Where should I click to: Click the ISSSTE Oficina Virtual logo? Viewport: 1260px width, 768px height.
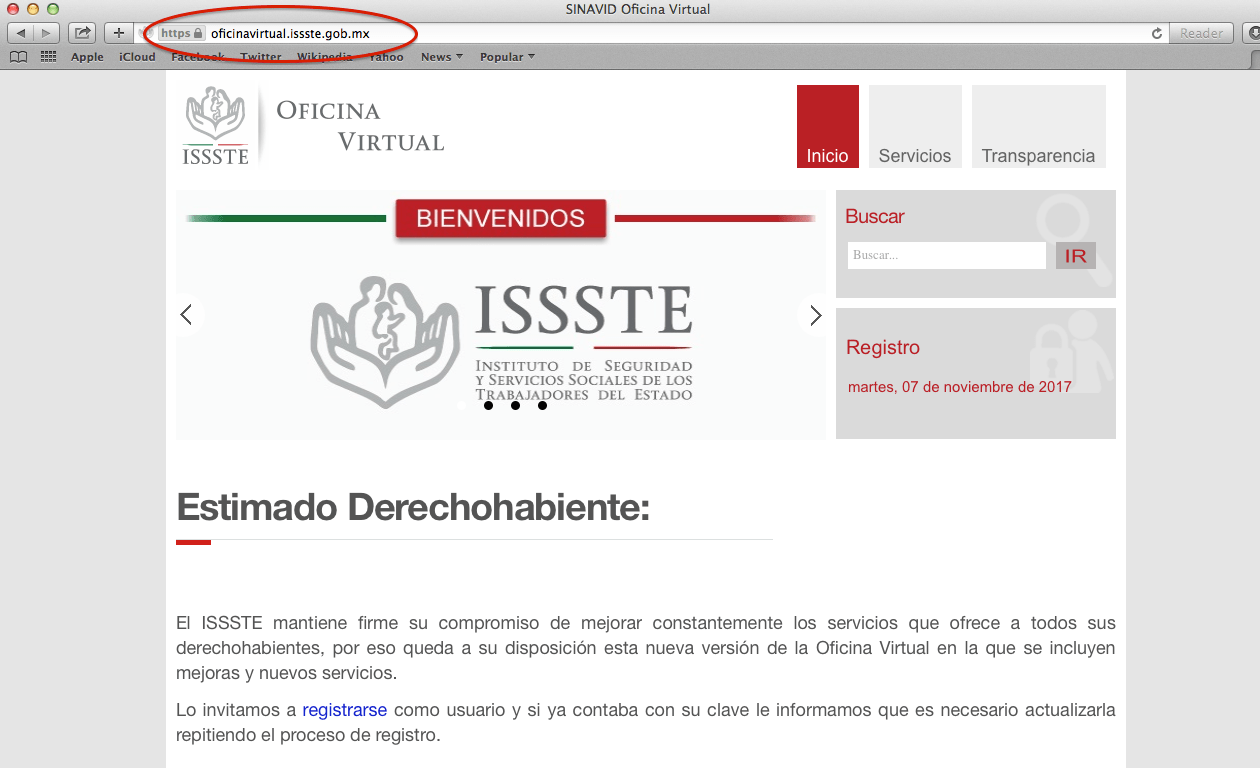pyautogui.click(x=313, y=125)
